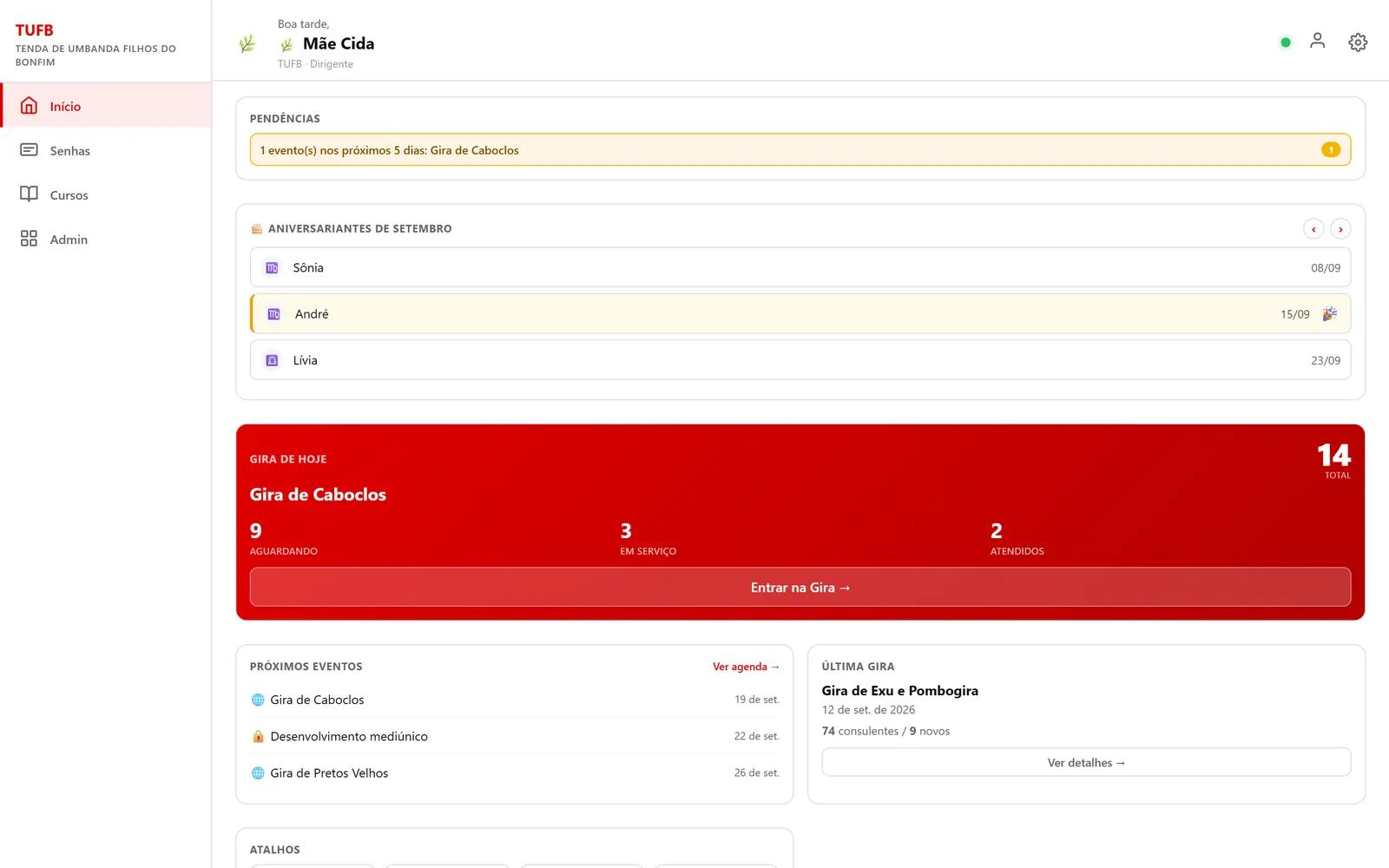The image size is (1389, 868).
Task: Click the TUFB logo text
Action: click(x=35, y=30)
